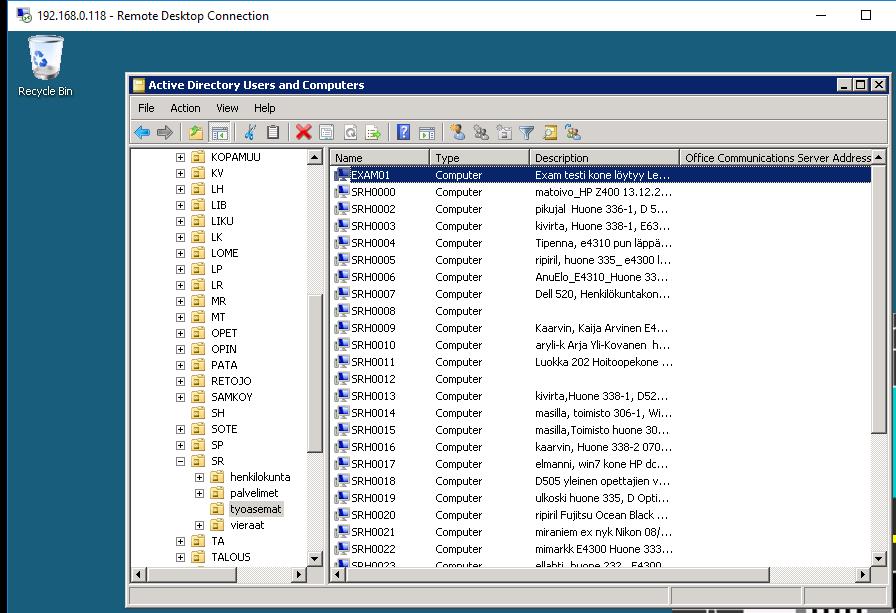The image size is (896, 613).
Task: Create a new user in current container
Action: [x=457, y=133]
